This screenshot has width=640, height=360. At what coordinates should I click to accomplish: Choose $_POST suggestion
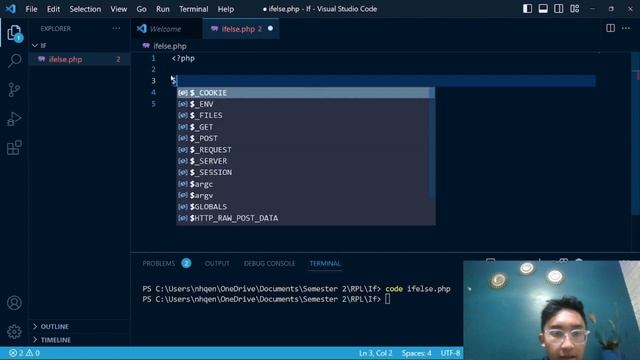pos(303,138)
